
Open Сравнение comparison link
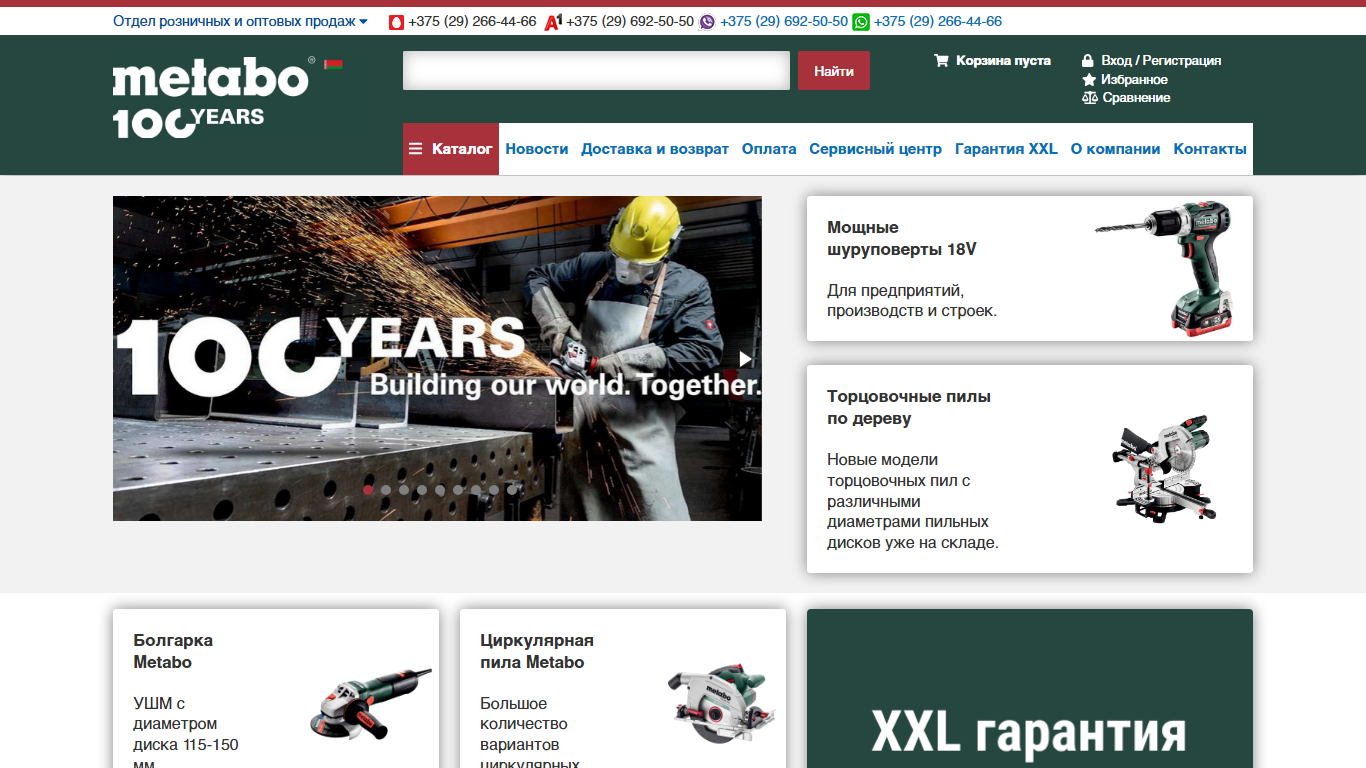point(1136,98)
